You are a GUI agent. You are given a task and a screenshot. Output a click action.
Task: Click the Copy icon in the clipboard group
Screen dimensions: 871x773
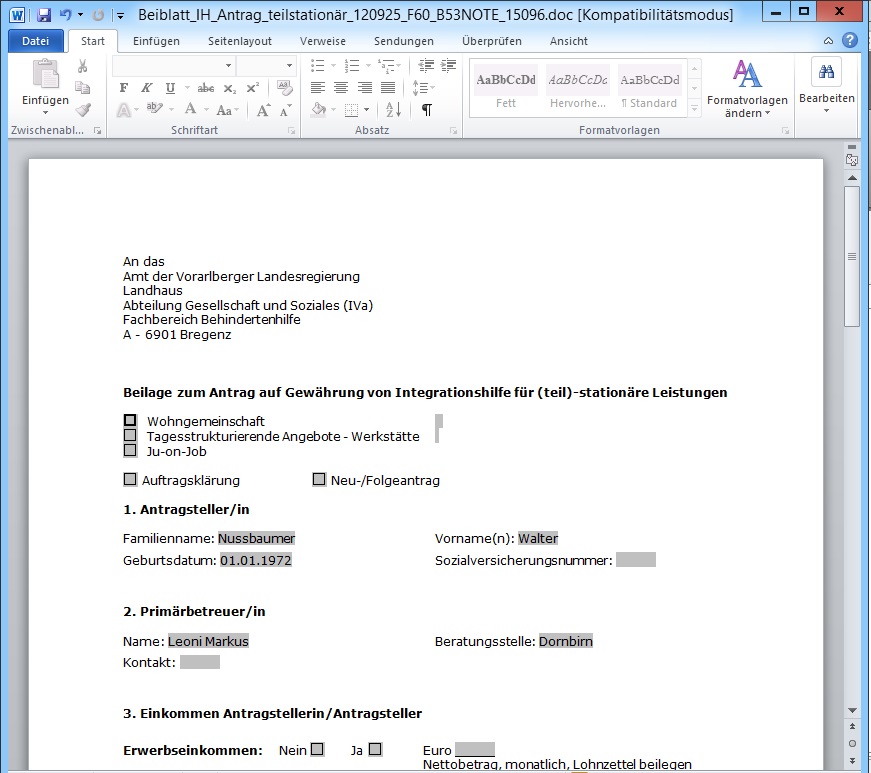83,88
